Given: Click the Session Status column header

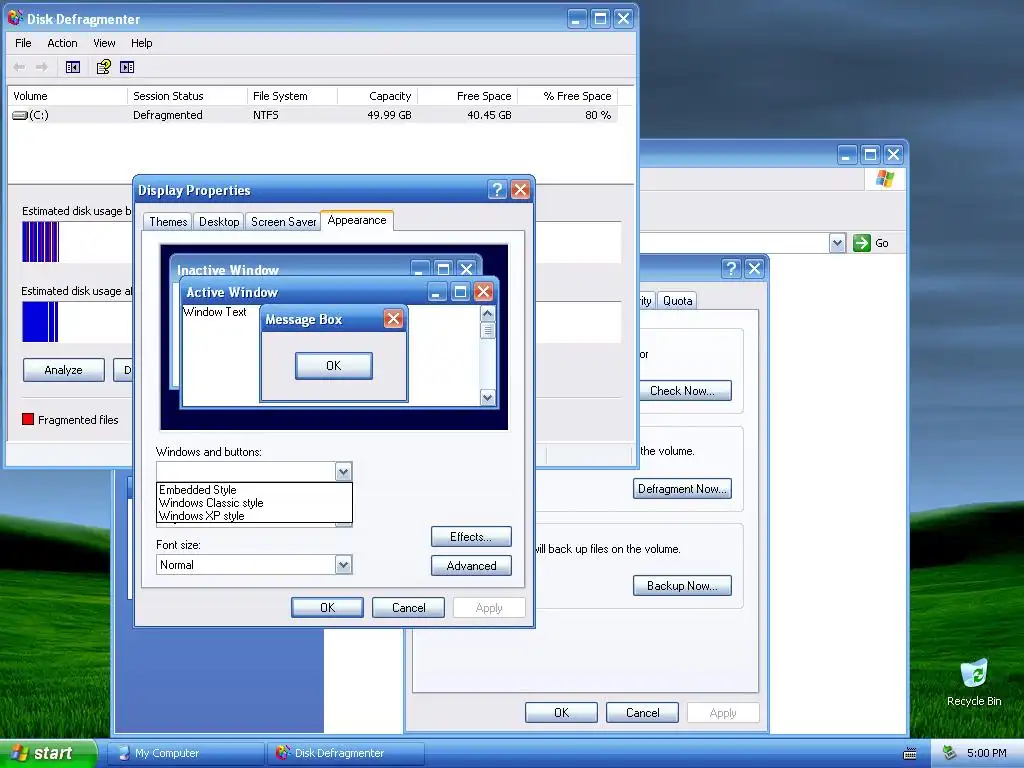Looking at the screenshot, I should point(187,96).
